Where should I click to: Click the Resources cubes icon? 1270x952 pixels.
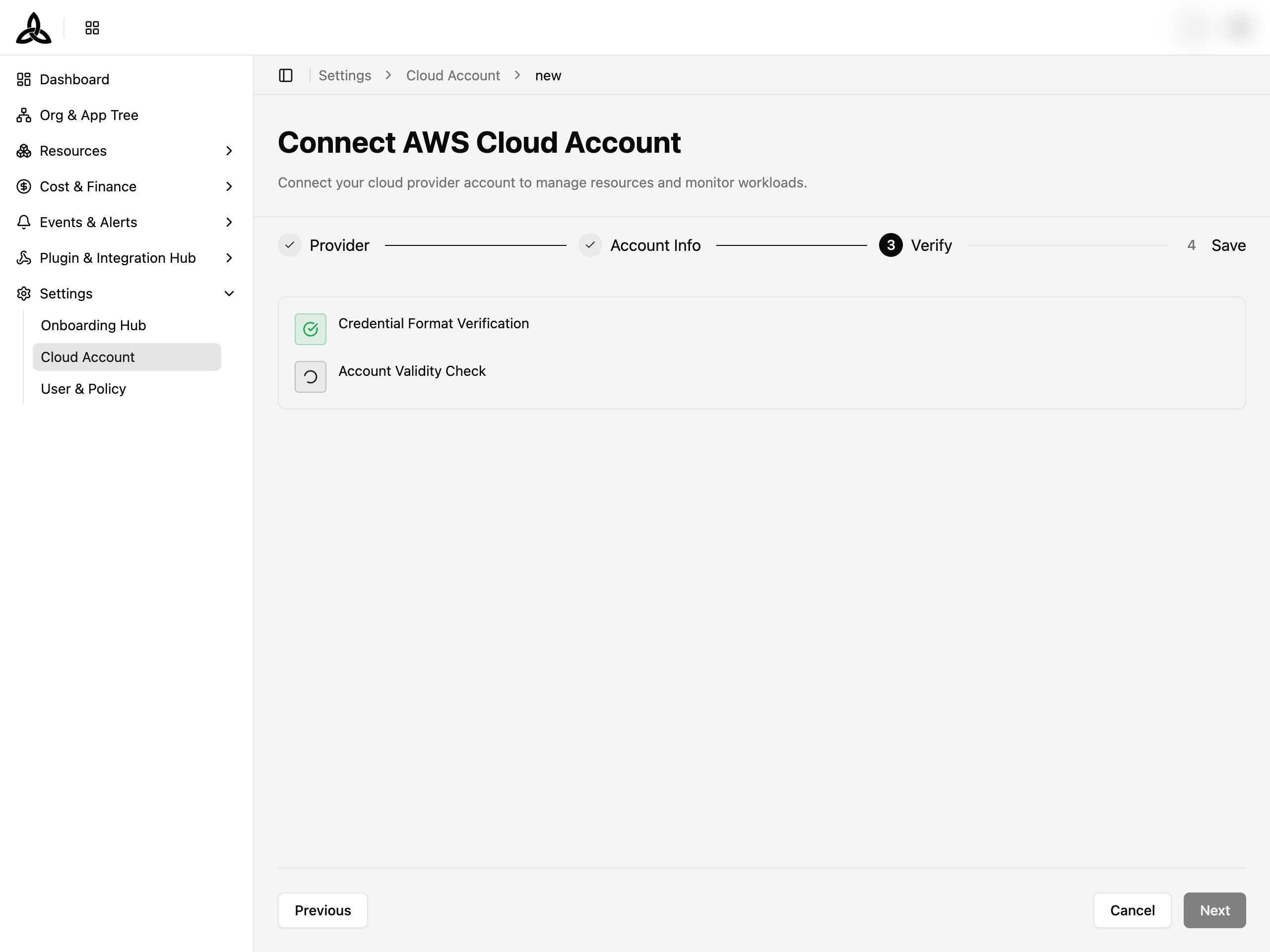pyautogui.click(x=23, y=151)
